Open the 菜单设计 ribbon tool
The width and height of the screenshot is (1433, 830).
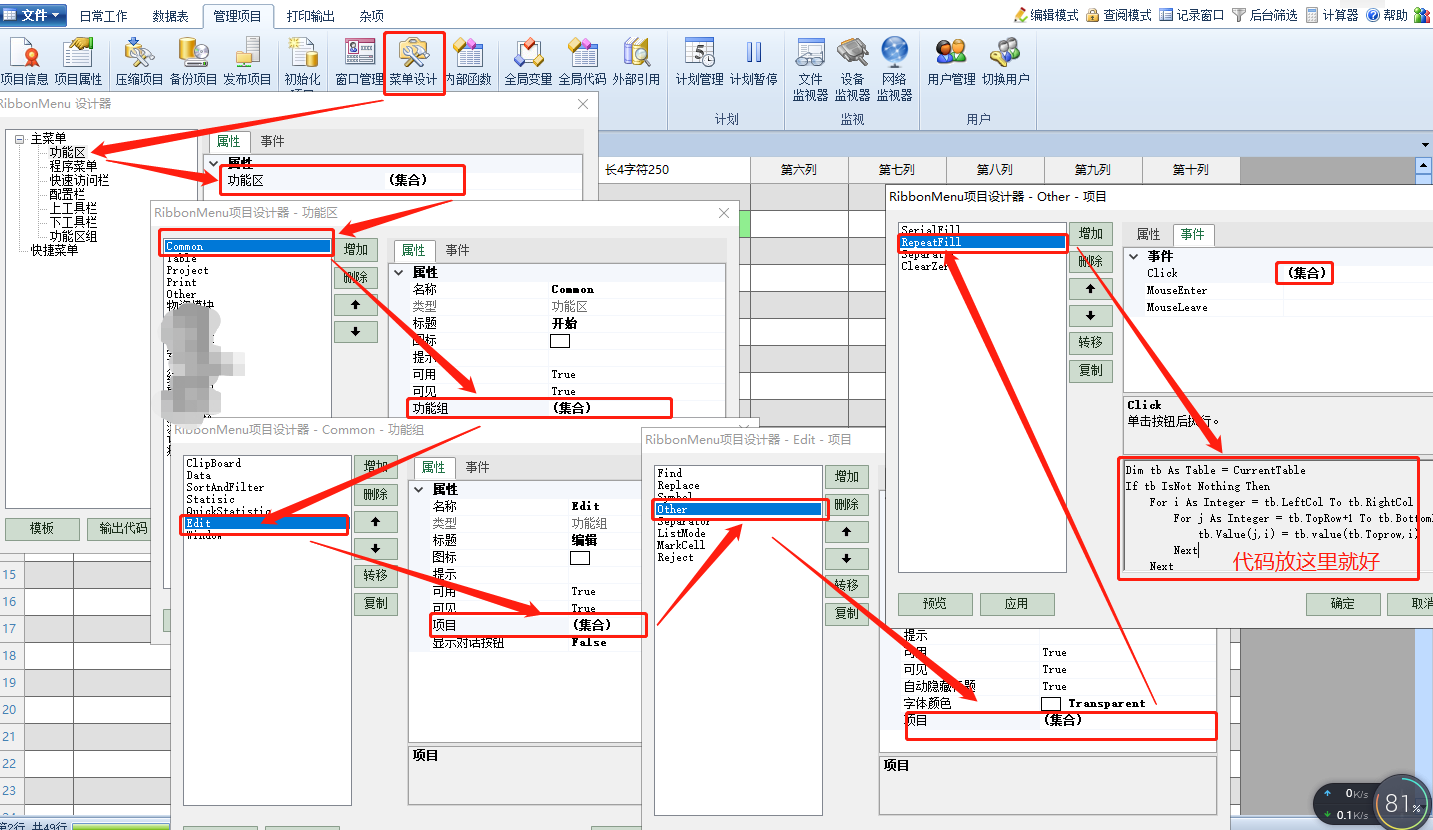pos(414,62)
